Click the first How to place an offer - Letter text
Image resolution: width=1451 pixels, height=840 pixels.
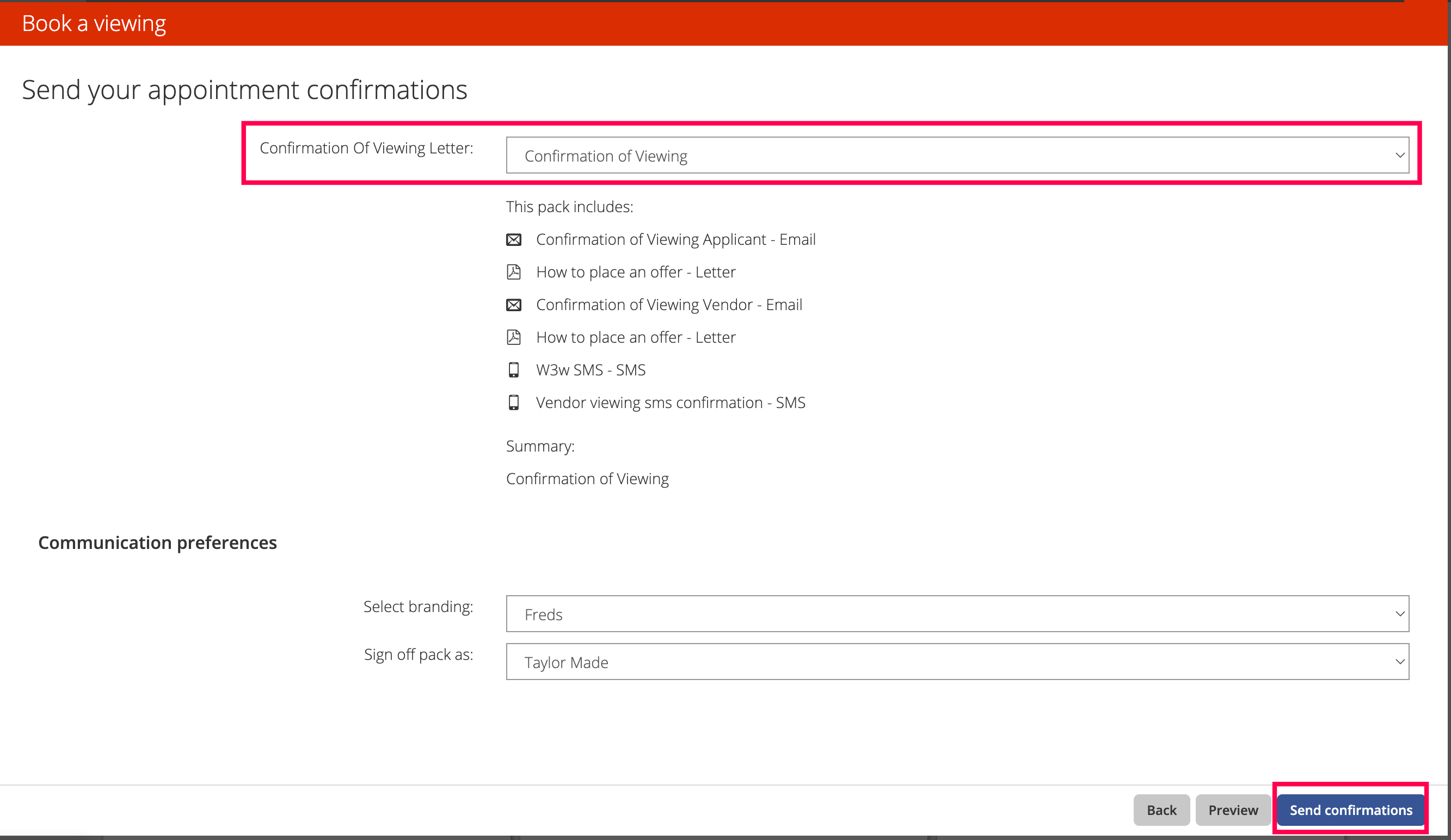pyautogui.click(x=636, y=271)
